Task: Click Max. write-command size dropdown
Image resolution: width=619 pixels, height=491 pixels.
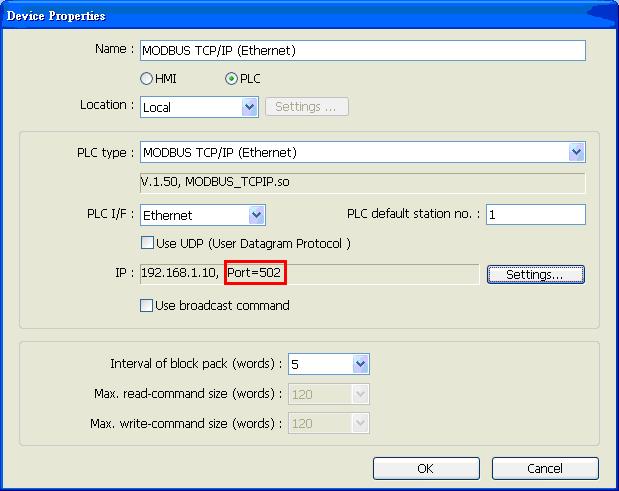Action: tap(329, 423)
